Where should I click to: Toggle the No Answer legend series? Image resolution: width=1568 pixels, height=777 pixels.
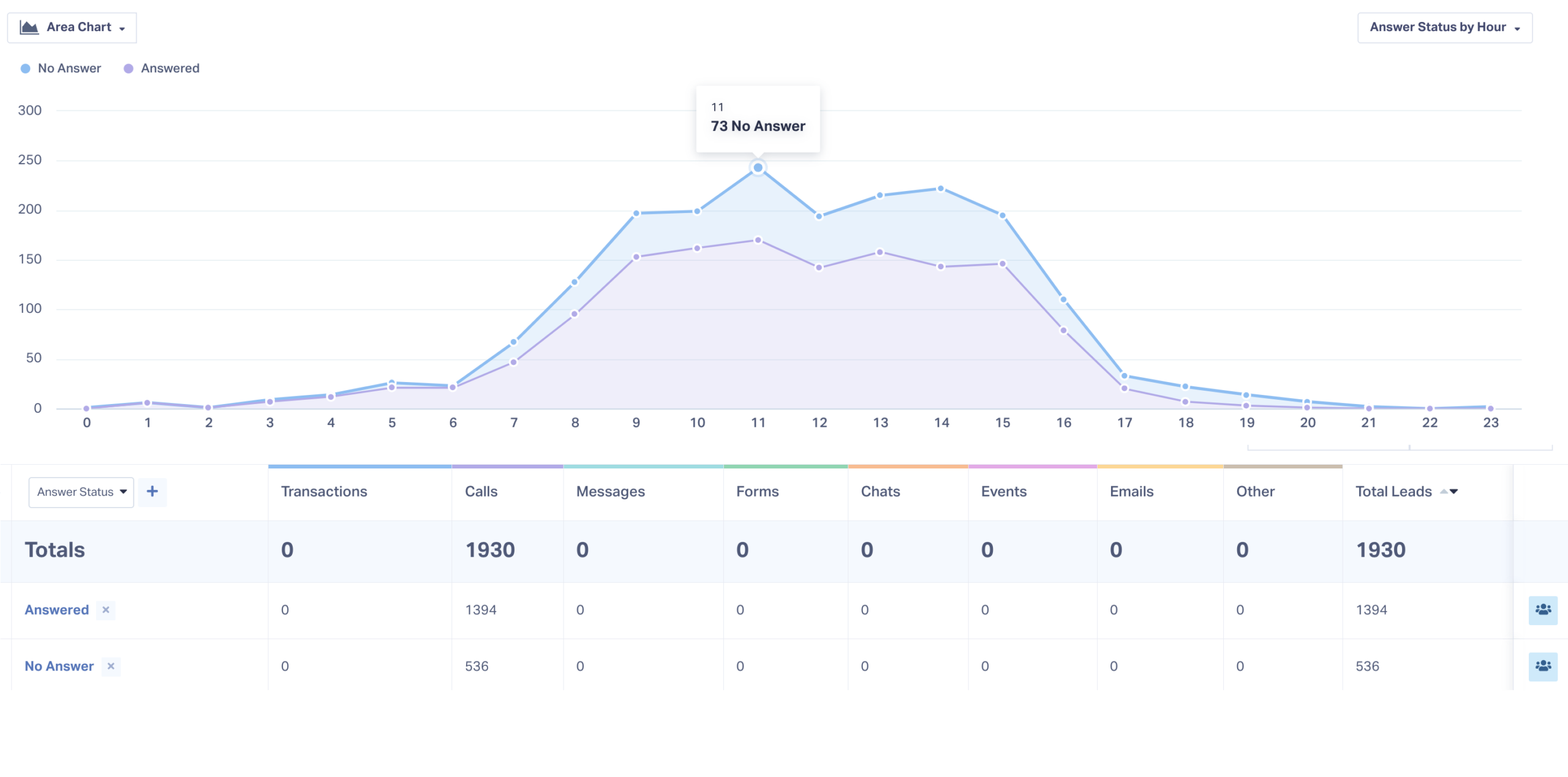[61, 69]
